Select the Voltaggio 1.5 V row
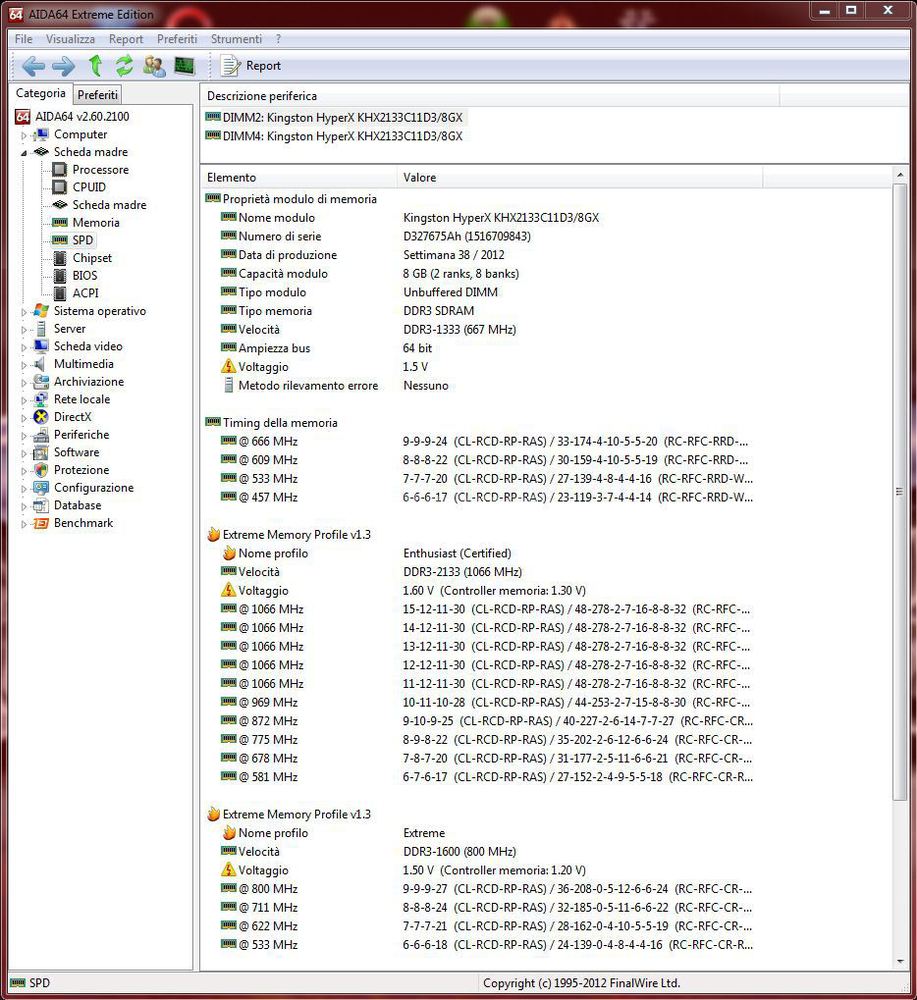 click(325, 367)
